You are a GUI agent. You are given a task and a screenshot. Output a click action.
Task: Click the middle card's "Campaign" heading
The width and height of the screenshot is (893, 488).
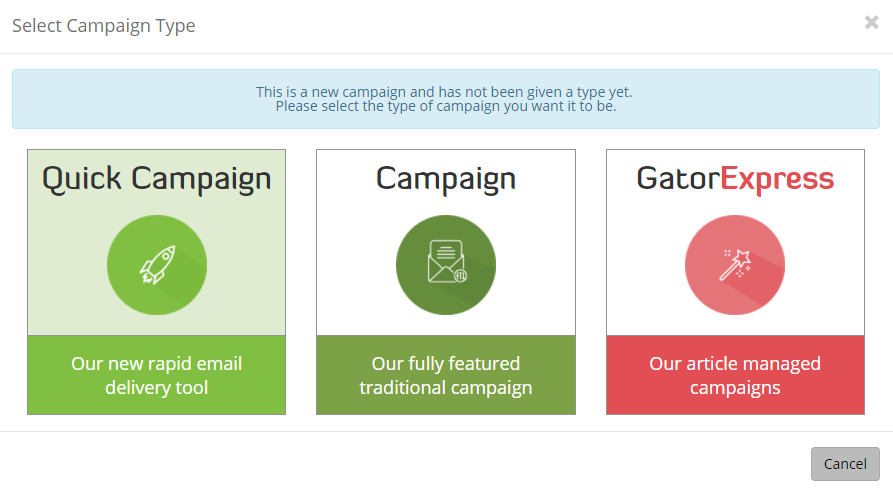pos(446,179)
